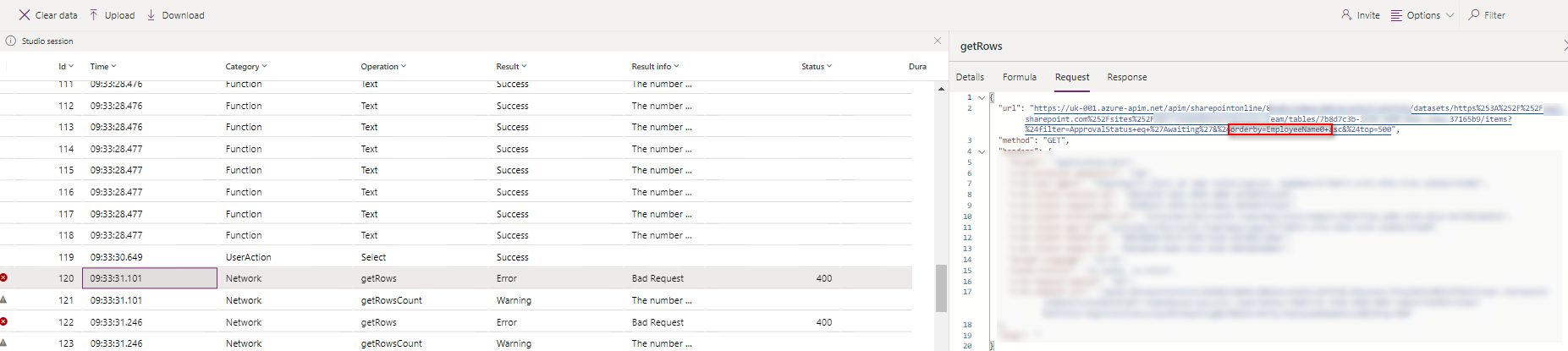Click error icon on row 120
This screenshot has height=351, width=1568.
click(x=4, y=278)
